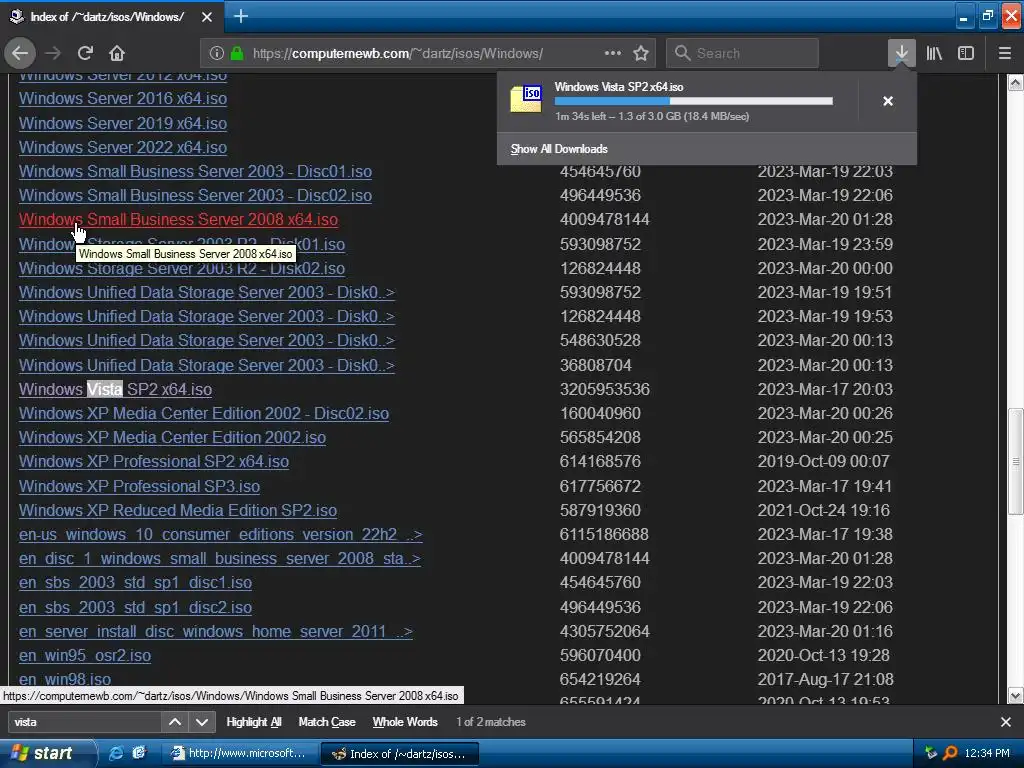Download en_sbs_2003_std_sp1_disc2.iso

135,607
